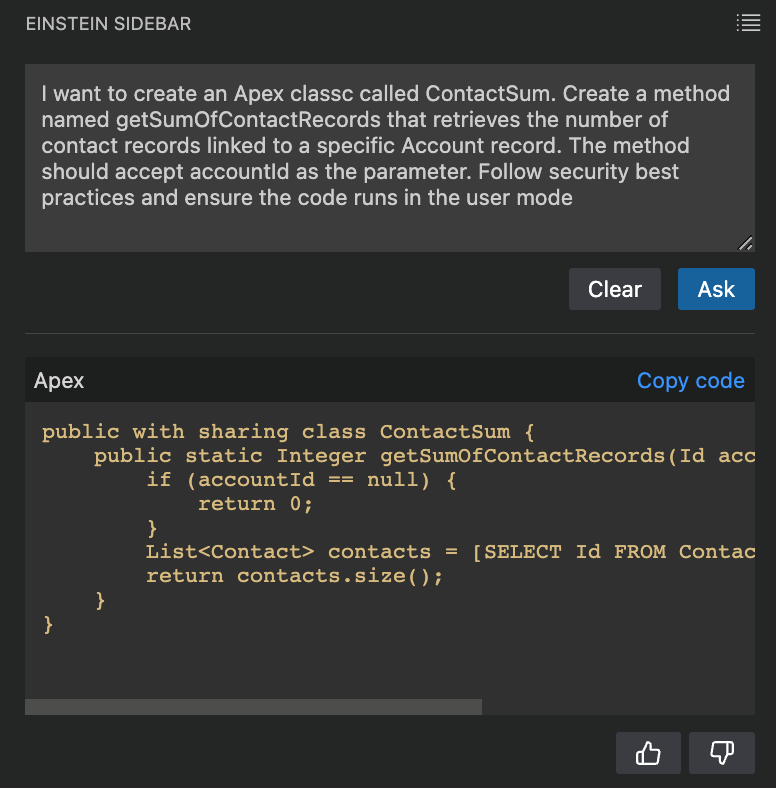Give the Apex response a thumbs up
The image size is (776, 788).
(648, 753)
